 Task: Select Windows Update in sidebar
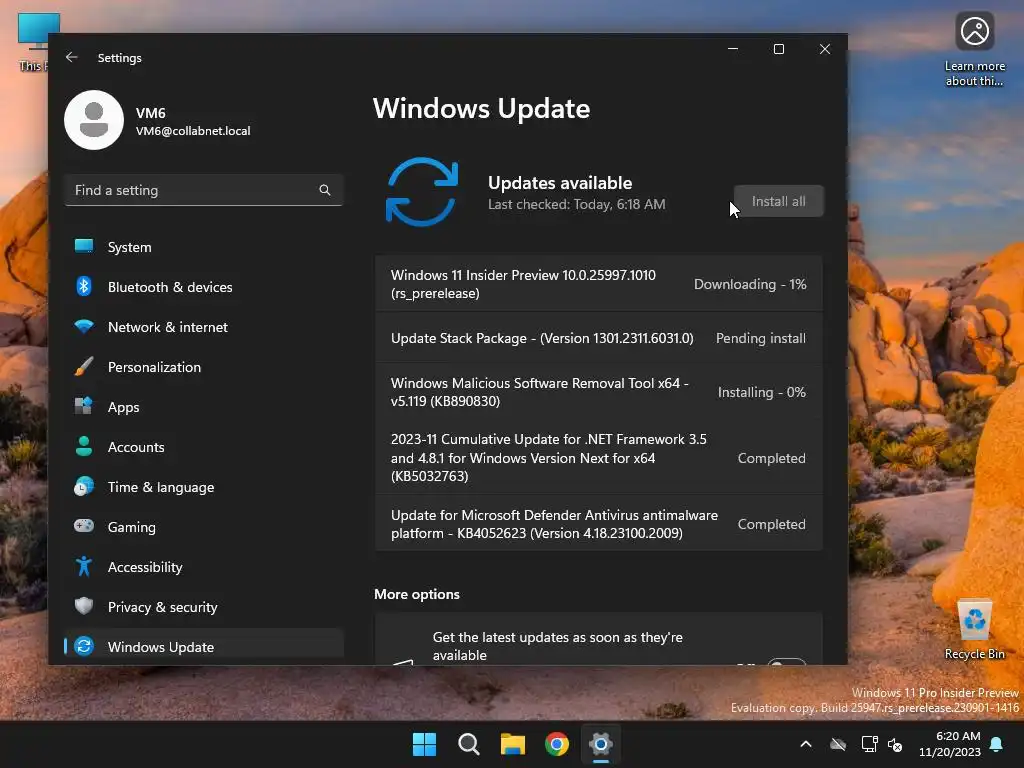(x=204, y=647)
